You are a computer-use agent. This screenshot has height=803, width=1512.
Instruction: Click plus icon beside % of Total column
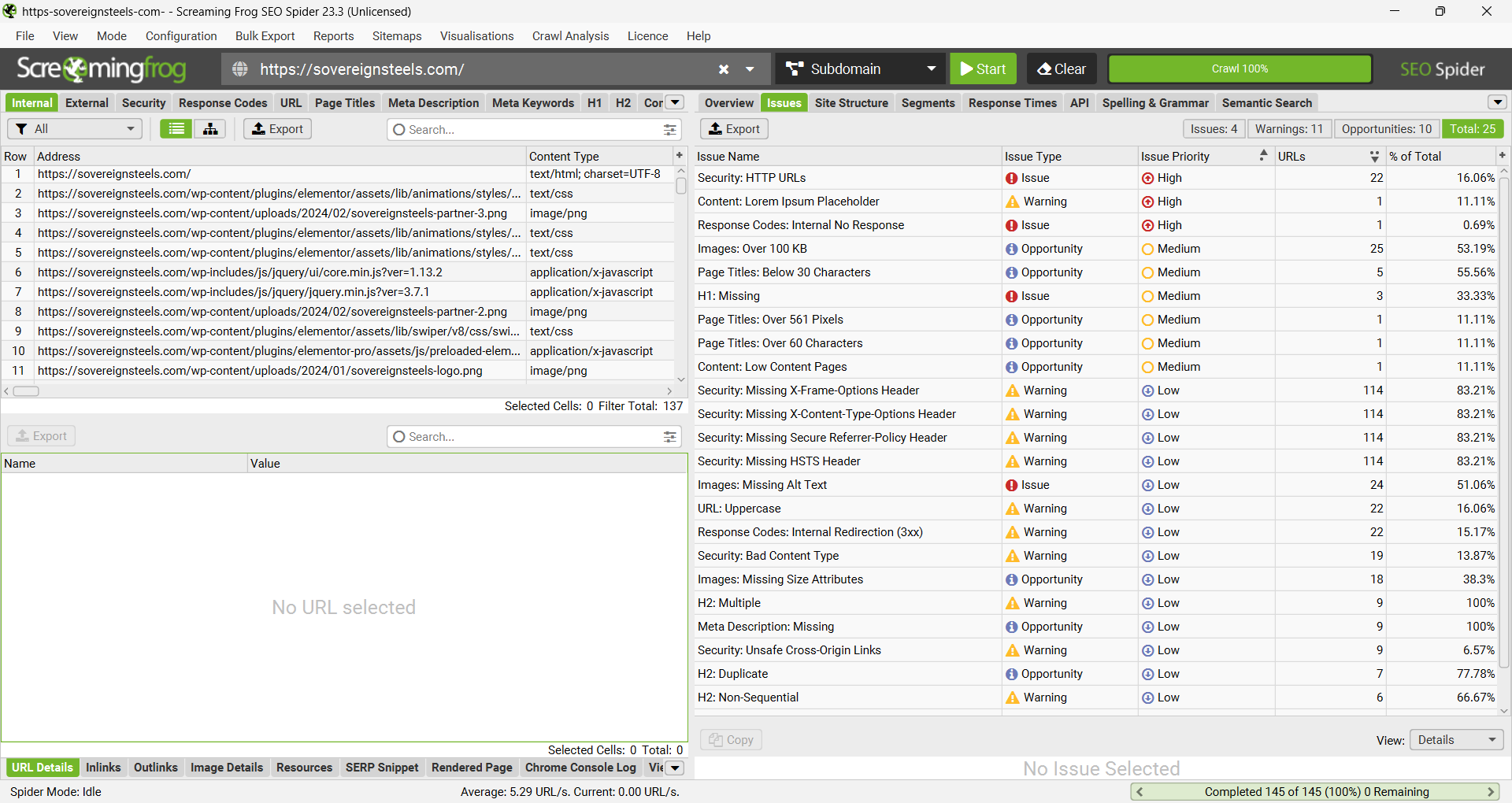[1502, 156]
